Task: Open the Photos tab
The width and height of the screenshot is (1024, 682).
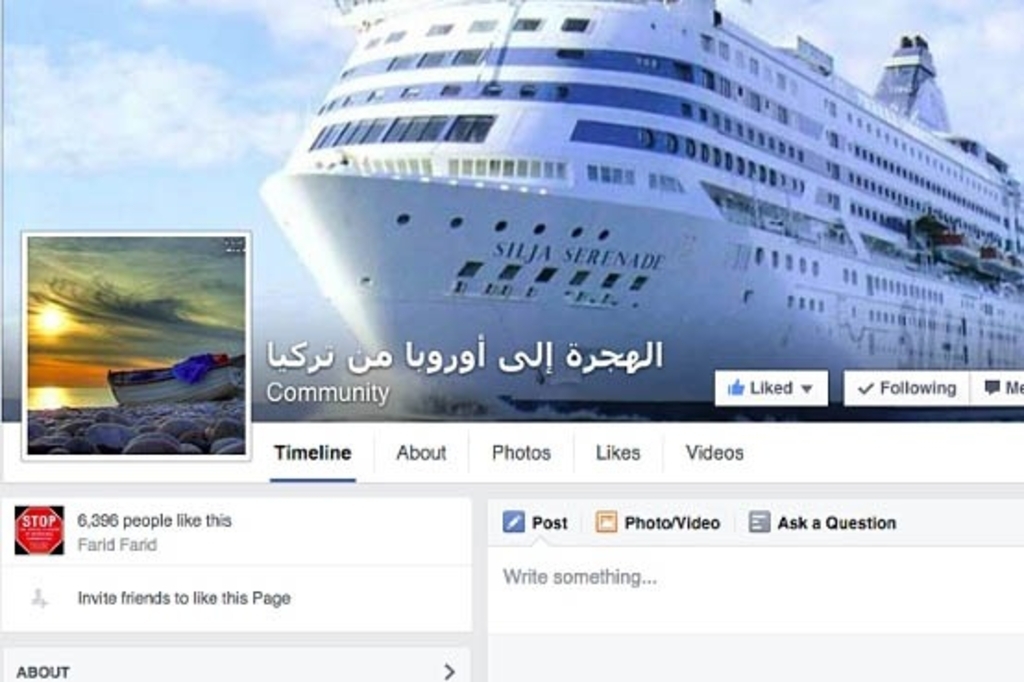Action: [521, 453]
